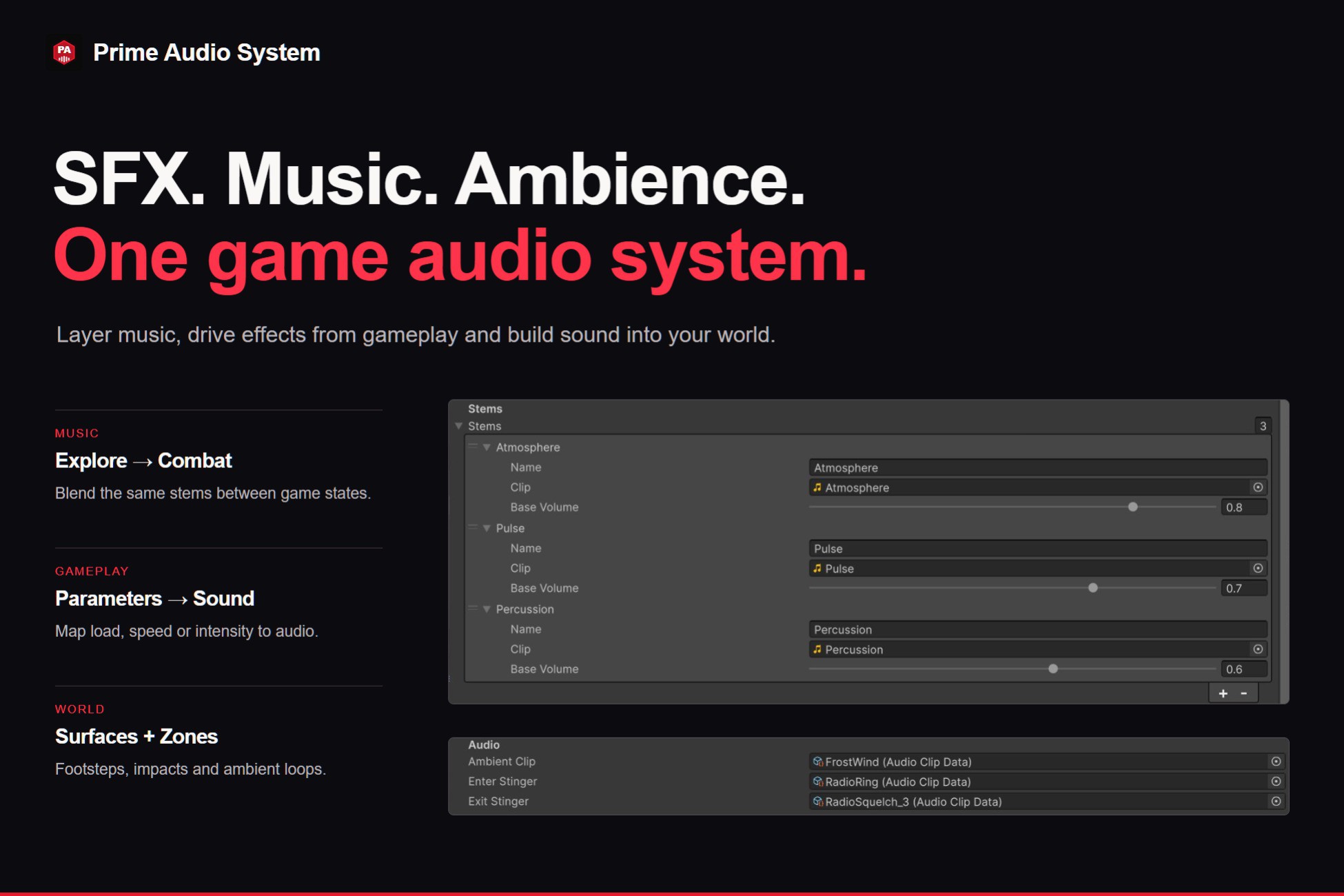Viewport: 1344px width, 896px height.
Task: Click the Percussion audio clip note icon
Action: (817, 649)
